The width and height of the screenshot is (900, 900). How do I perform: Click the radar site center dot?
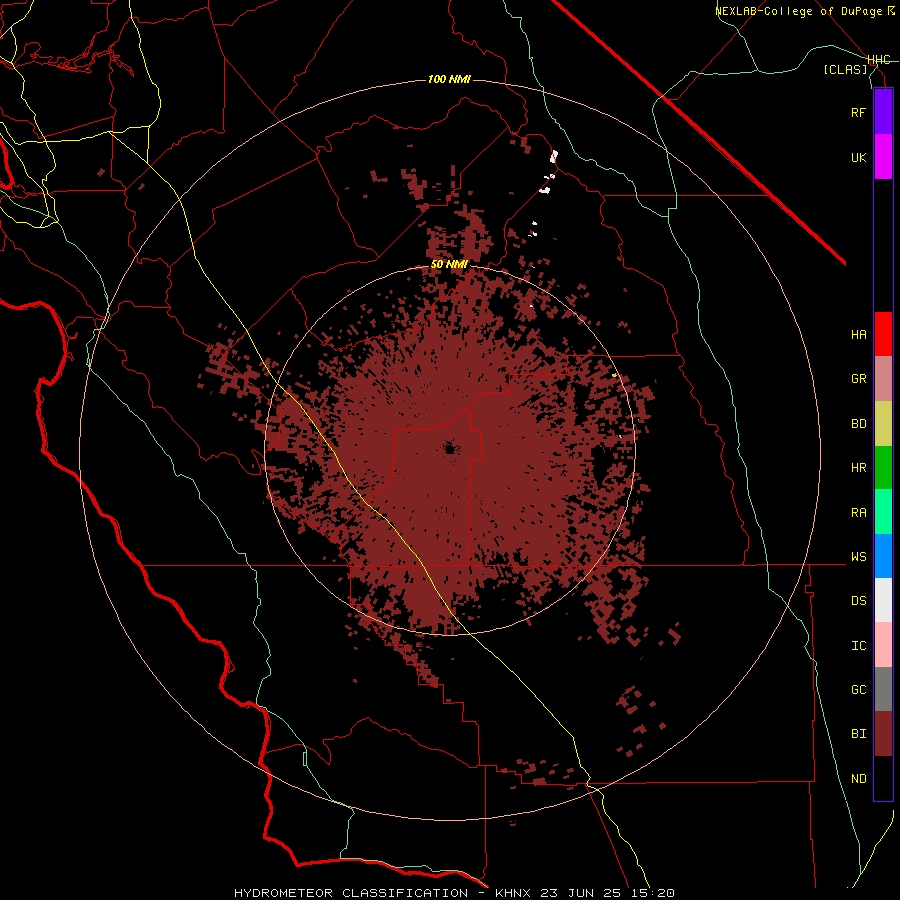449,448
